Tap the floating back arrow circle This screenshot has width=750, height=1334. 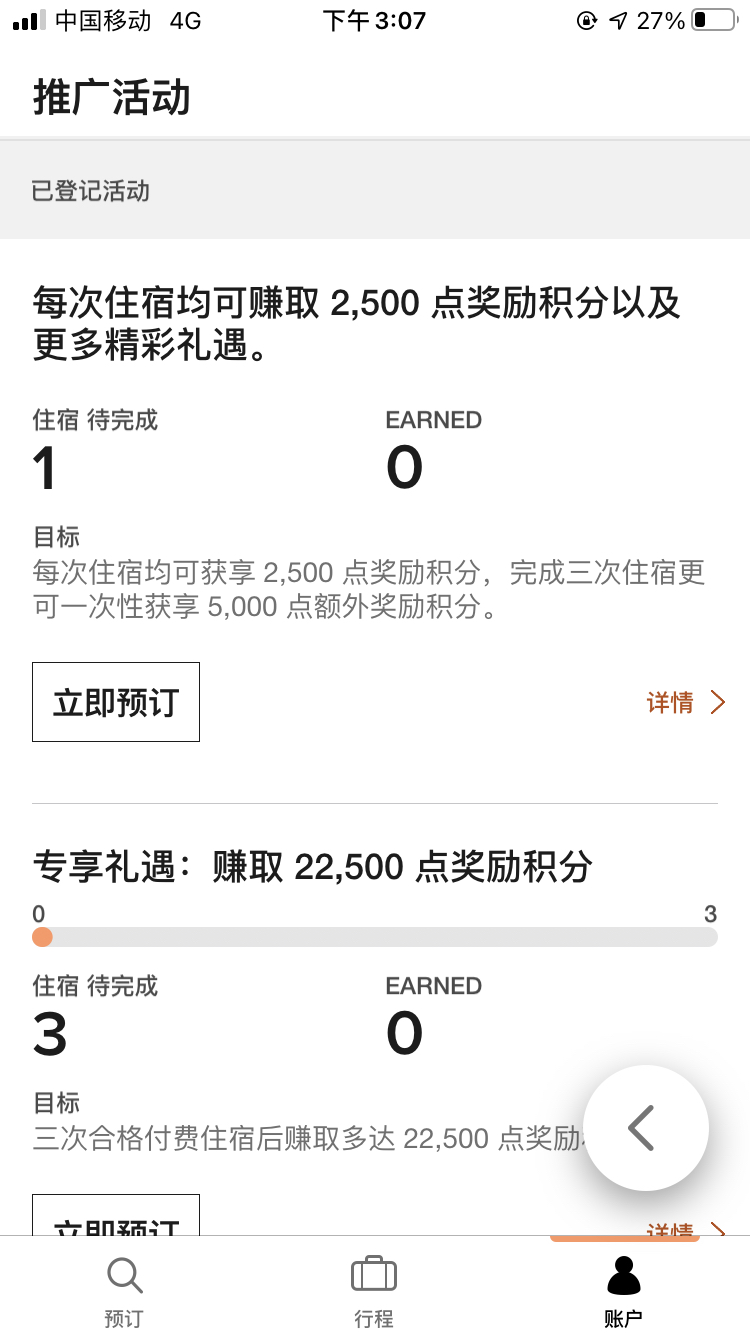pos(646,1128)
